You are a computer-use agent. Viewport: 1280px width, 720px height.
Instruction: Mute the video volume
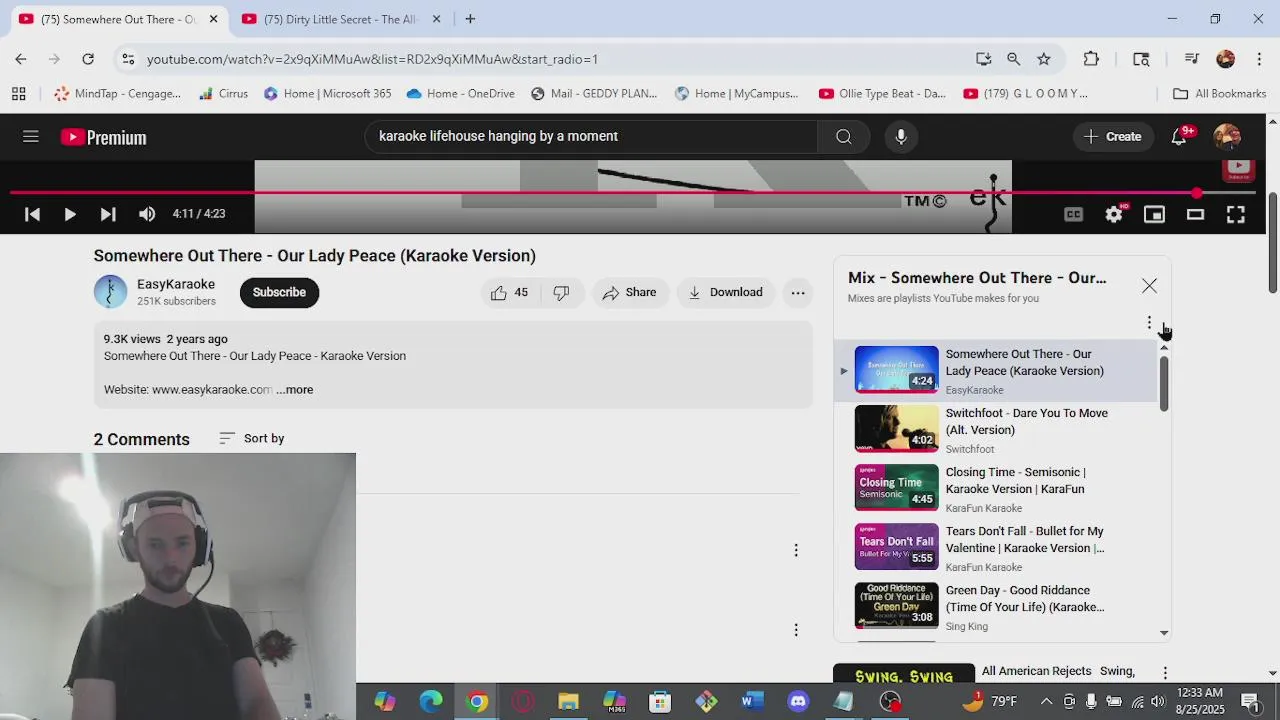[x=147, y=214]
